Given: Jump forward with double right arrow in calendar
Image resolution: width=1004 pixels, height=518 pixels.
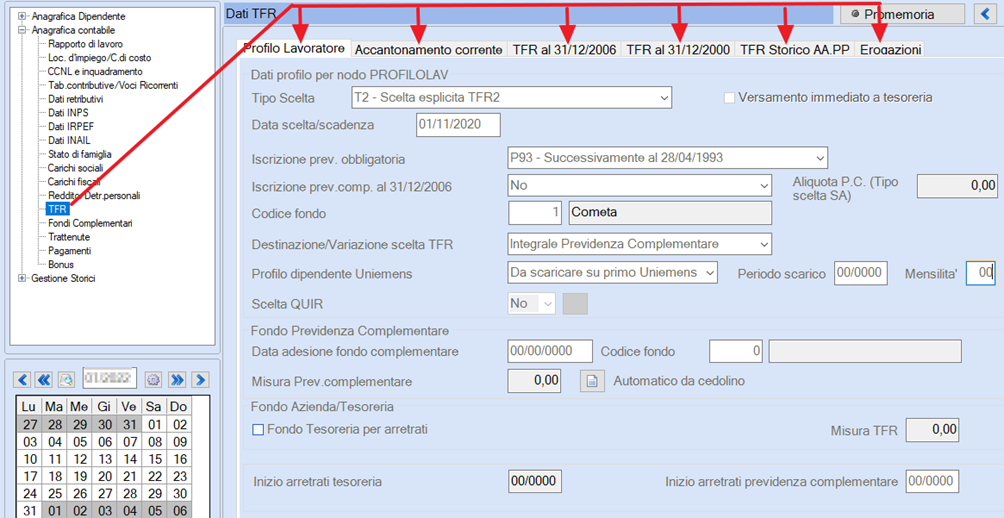Looking at the screenshot, I should [177, 380].
